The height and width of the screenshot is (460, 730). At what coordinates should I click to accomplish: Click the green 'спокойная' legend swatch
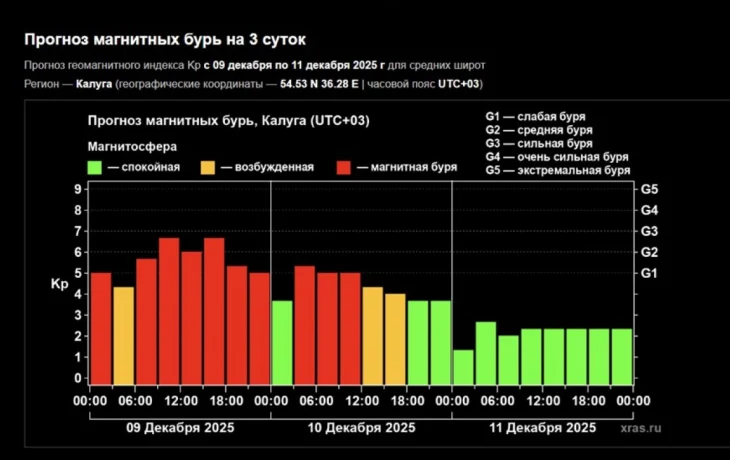click(95, 167)
